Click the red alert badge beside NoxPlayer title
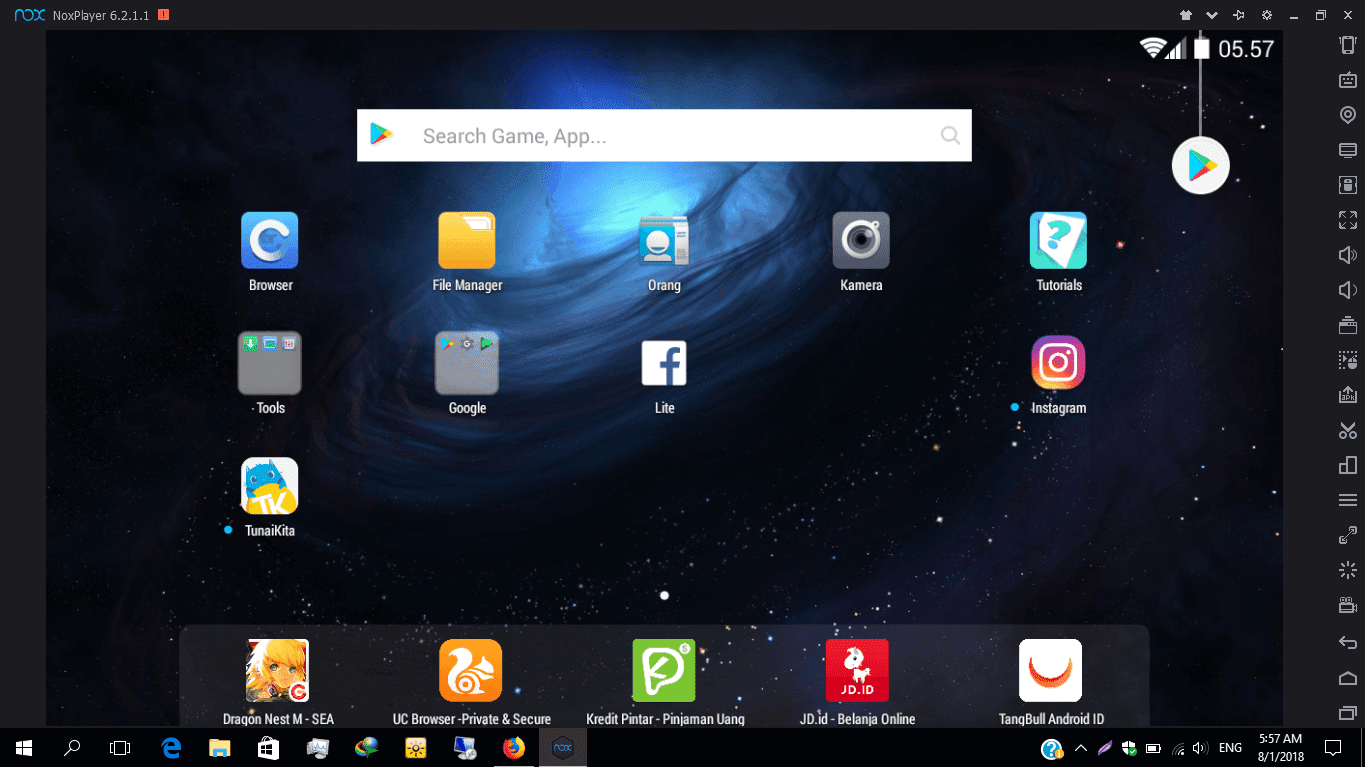This screenshot has width=1365, height=767. click(x=163, y=15)
